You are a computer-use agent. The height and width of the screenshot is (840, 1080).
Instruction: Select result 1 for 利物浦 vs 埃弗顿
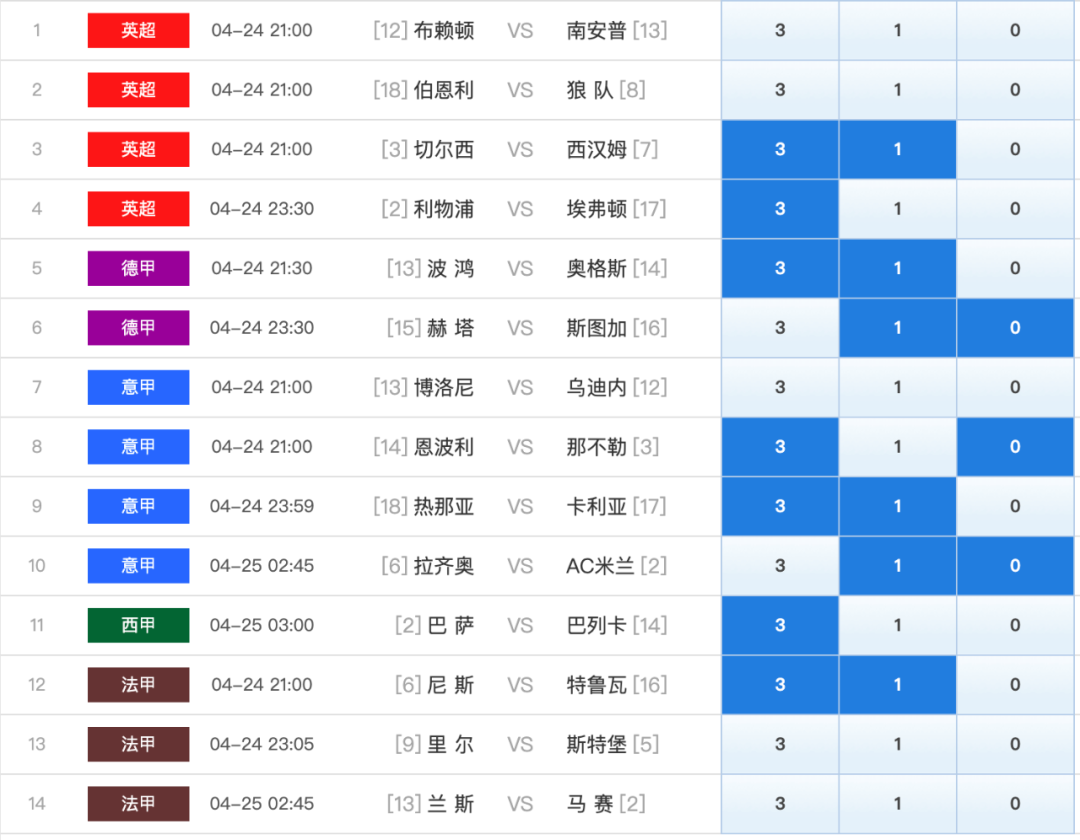pyautogui.click(x=897, y=209)
